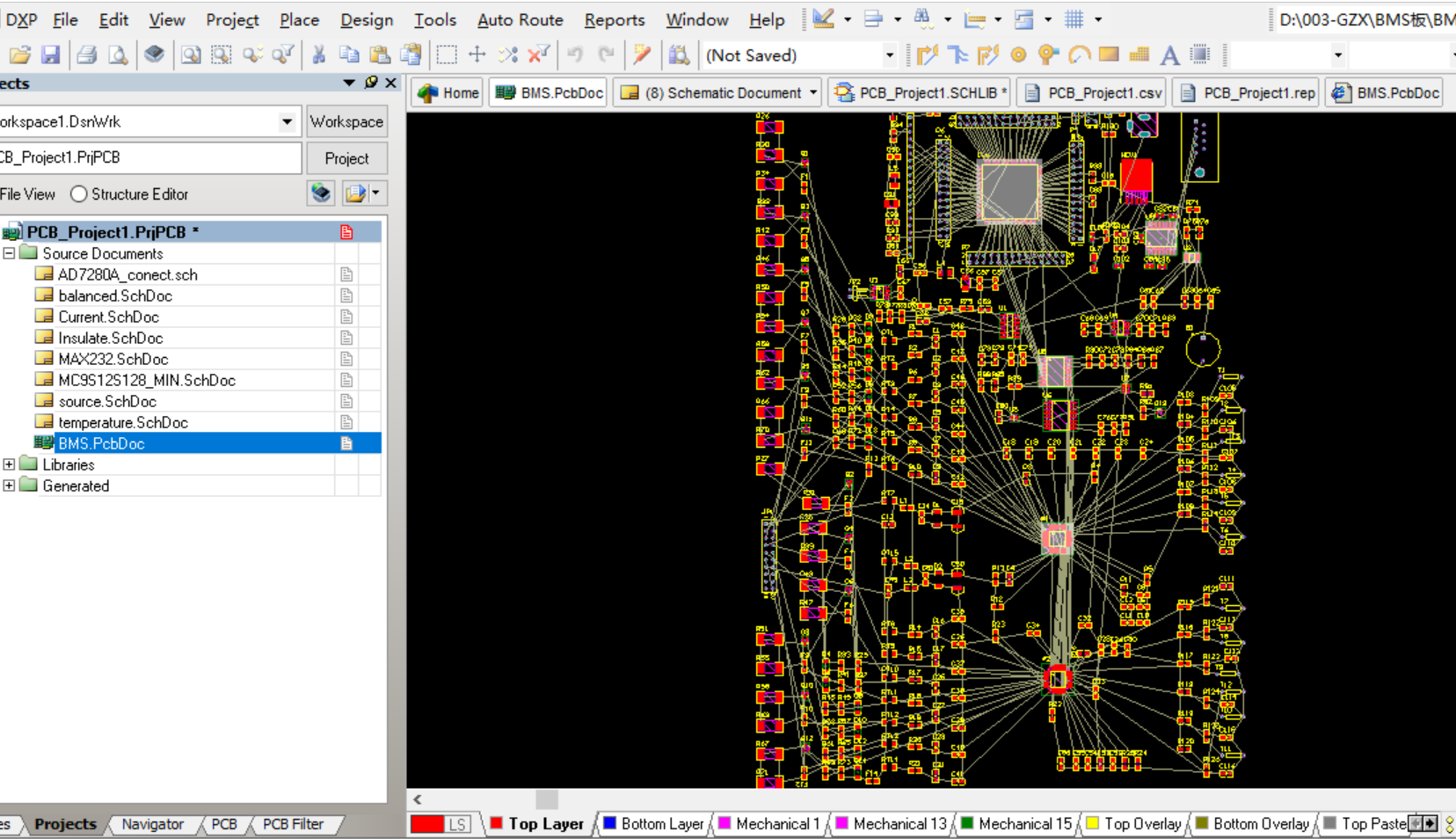The height and width of the screenshot is (839, 1456).
Task: Expand the Generated folder
Action: 9,485
